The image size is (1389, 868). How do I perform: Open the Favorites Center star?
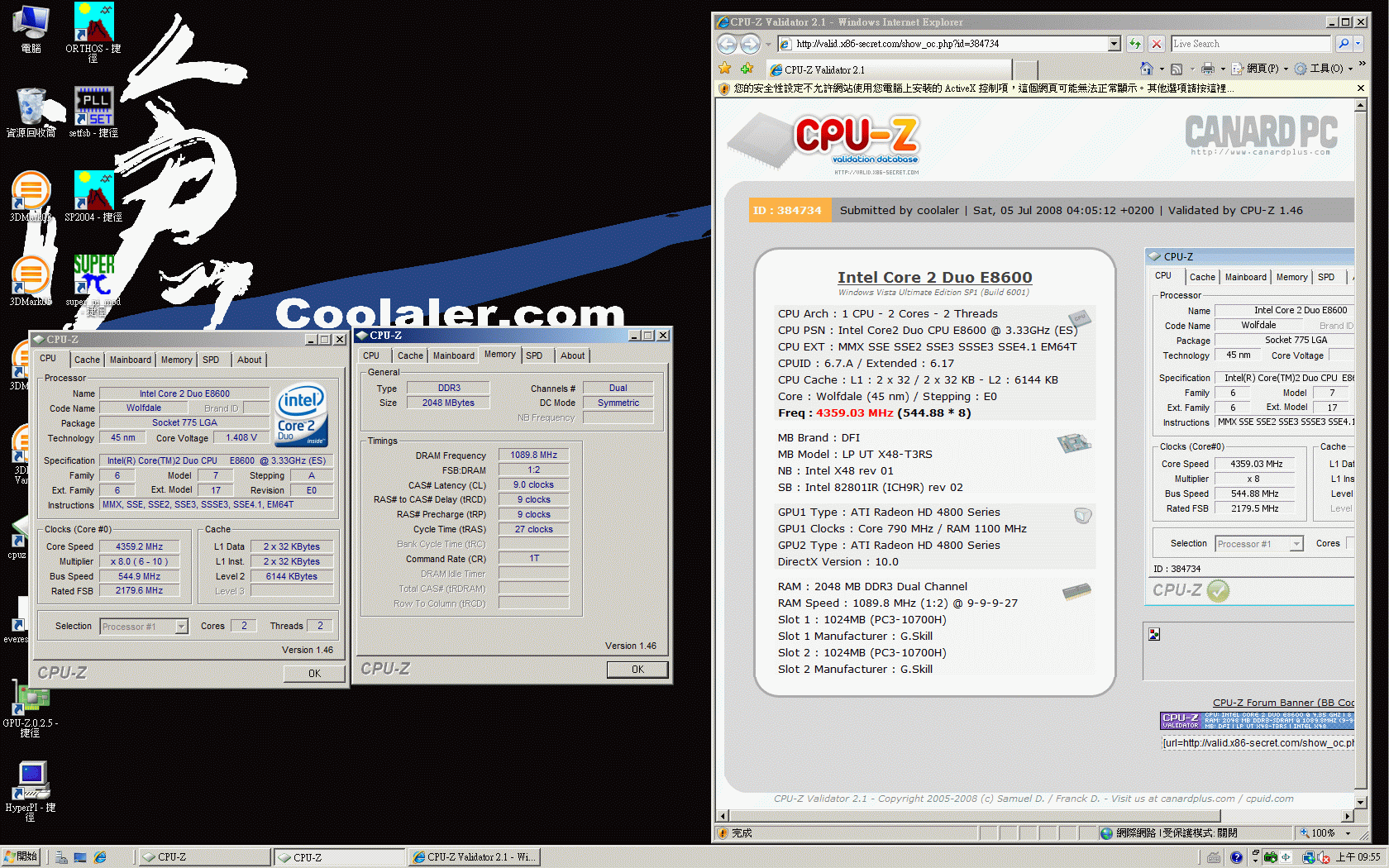[725, 69]
